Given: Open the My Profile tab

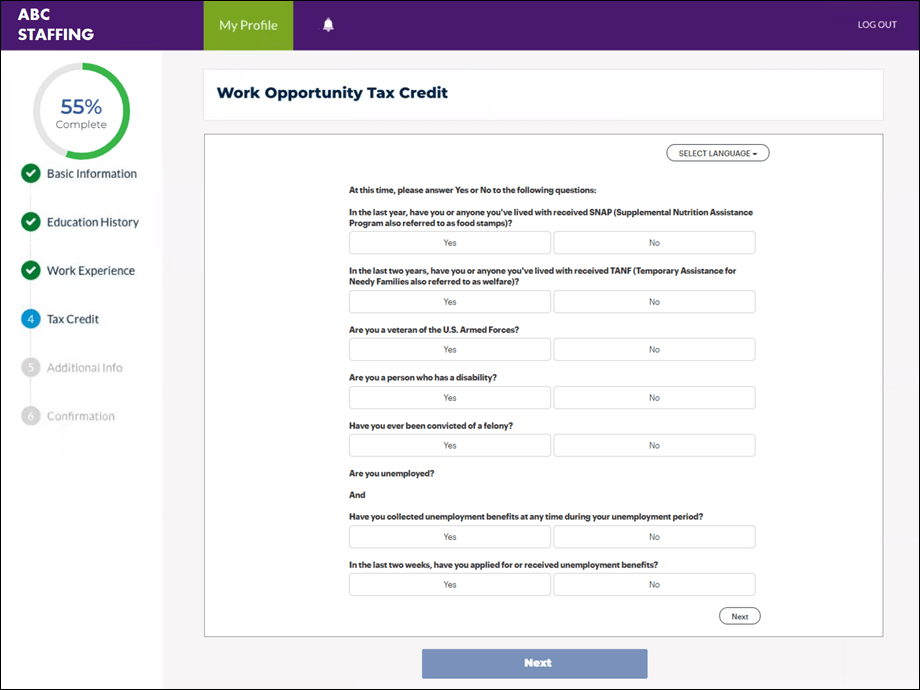Looking at the screenshot, I should (x=248, y=25).
